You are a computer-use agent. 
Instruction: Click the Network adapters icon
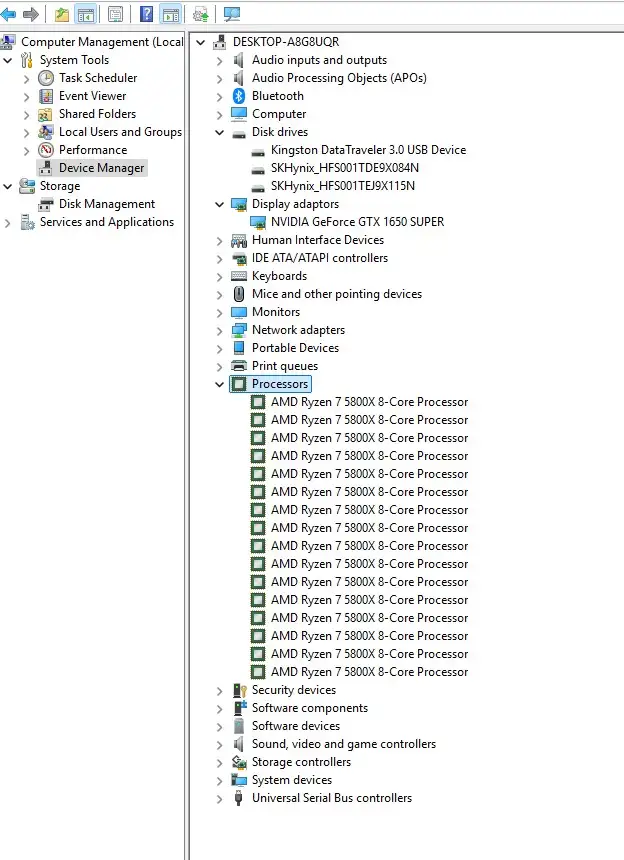tap(239, 330)
